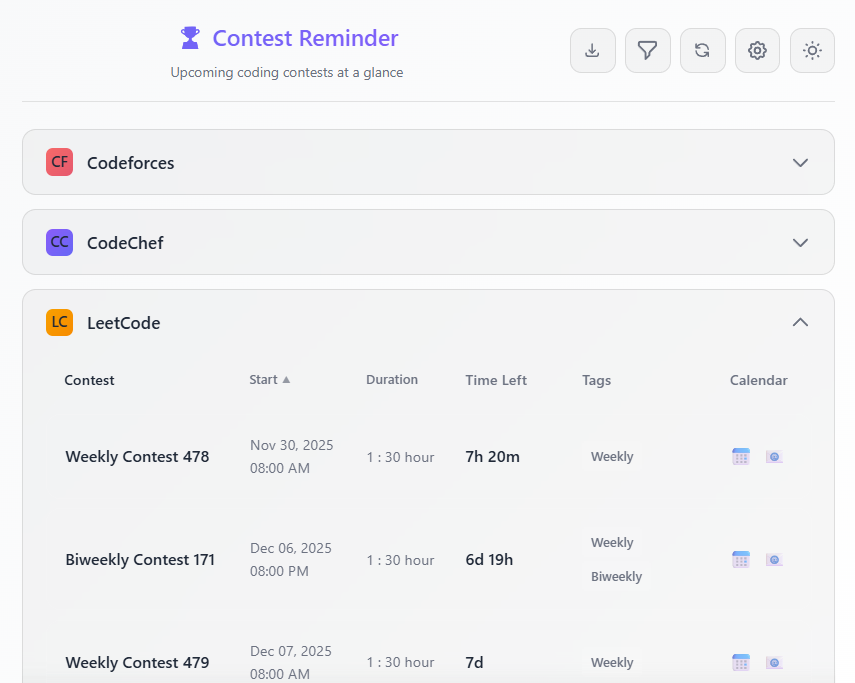Click the trophy icon beside Contest Reminder
855x683 pixels.
tap(189, 37)
